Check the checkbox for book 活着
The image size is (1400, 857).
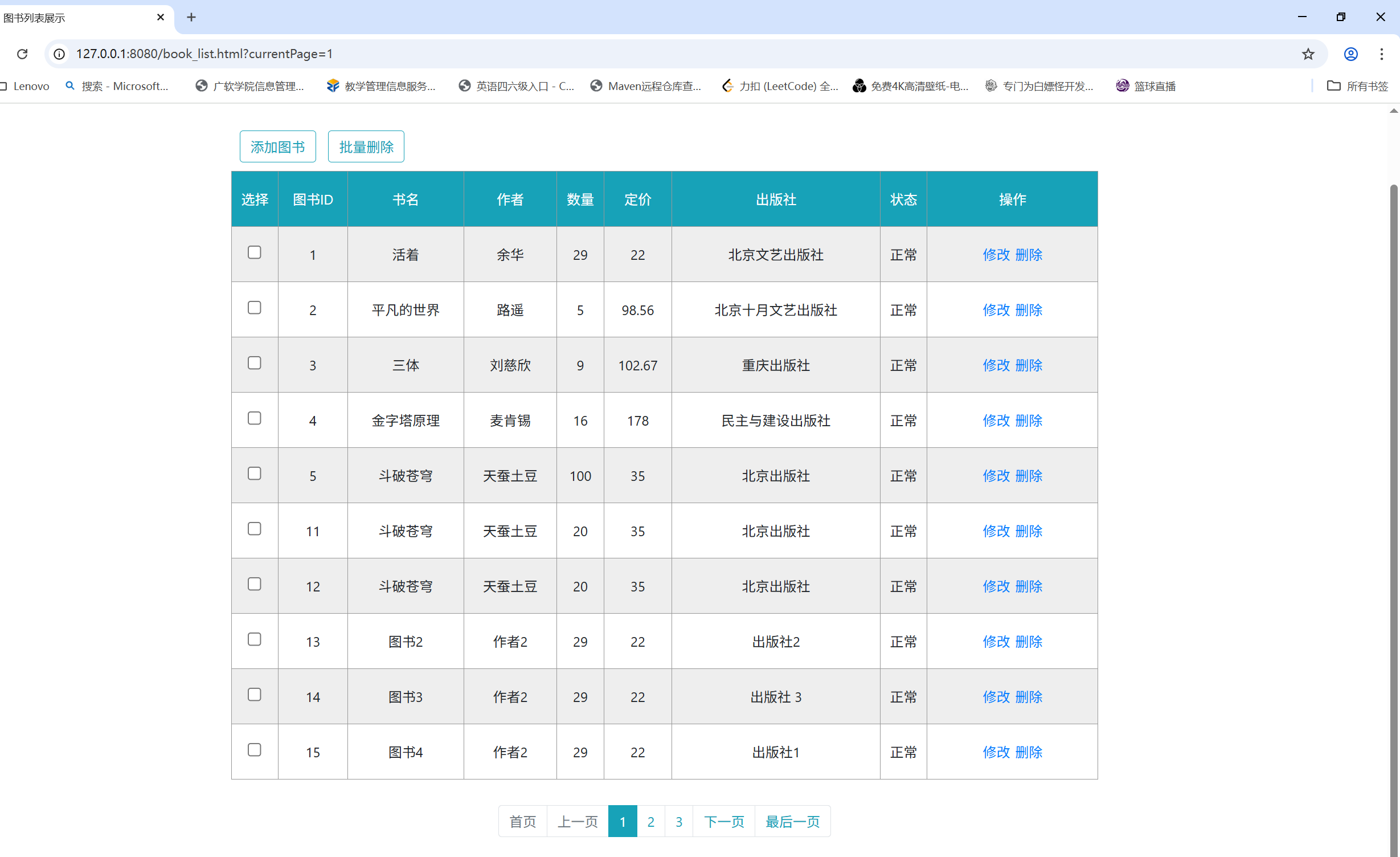tap(255, 252)
